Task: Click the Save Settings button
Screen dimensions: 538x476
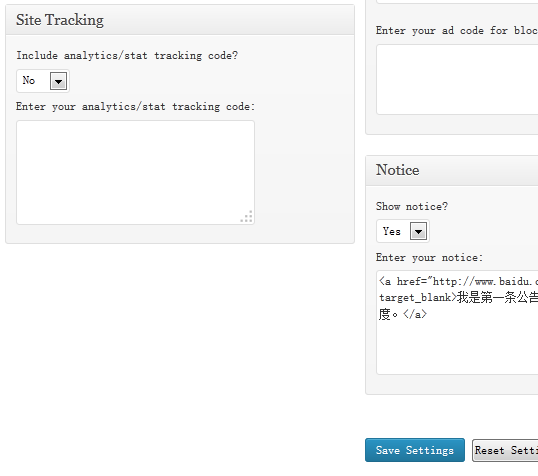Action: (x=415, y=450)
